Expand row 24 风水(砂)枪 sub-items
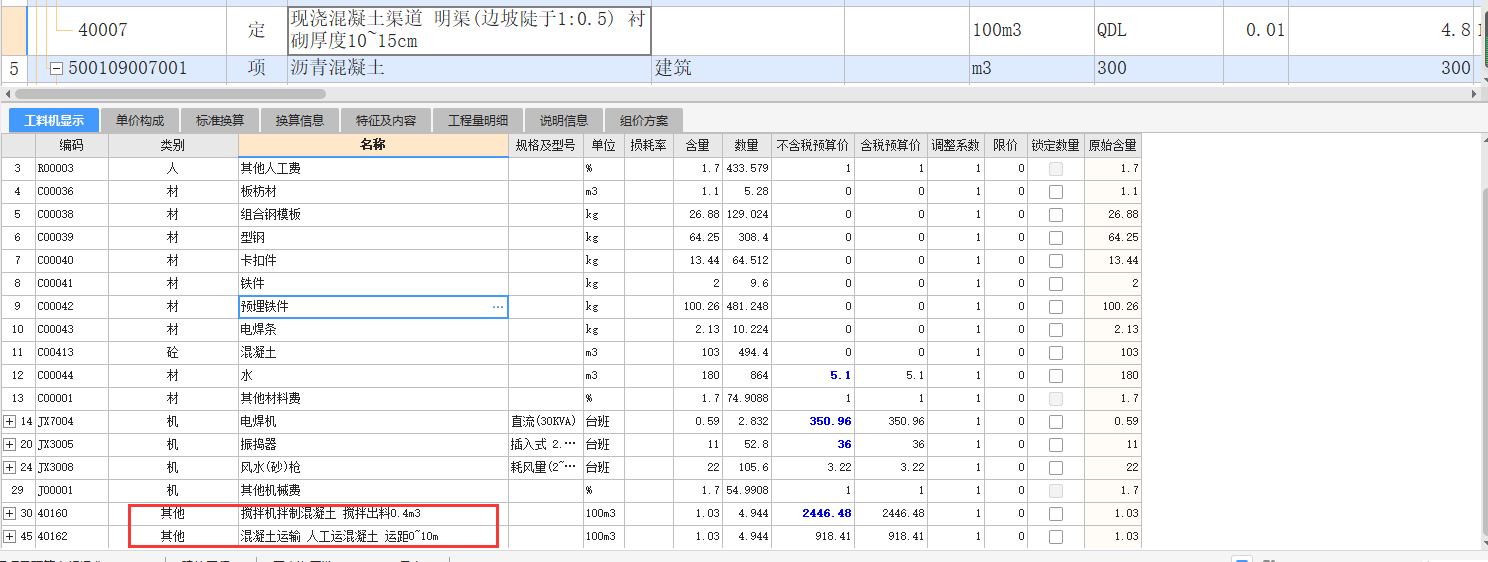This screenshot has height=562, width=1488. point(10,468)
